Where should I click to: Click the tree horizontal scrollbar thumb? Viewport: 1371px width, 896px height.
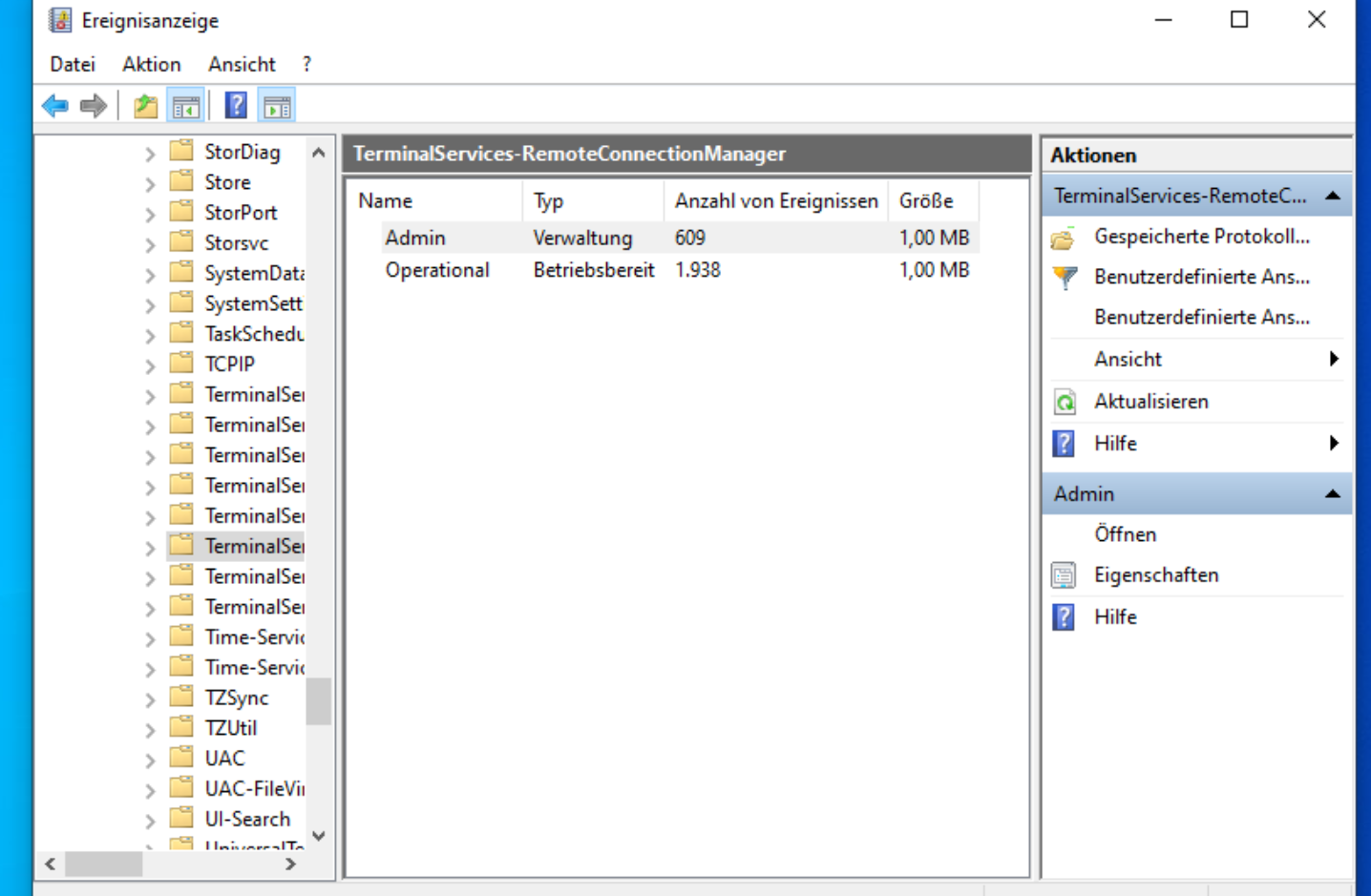103,864
